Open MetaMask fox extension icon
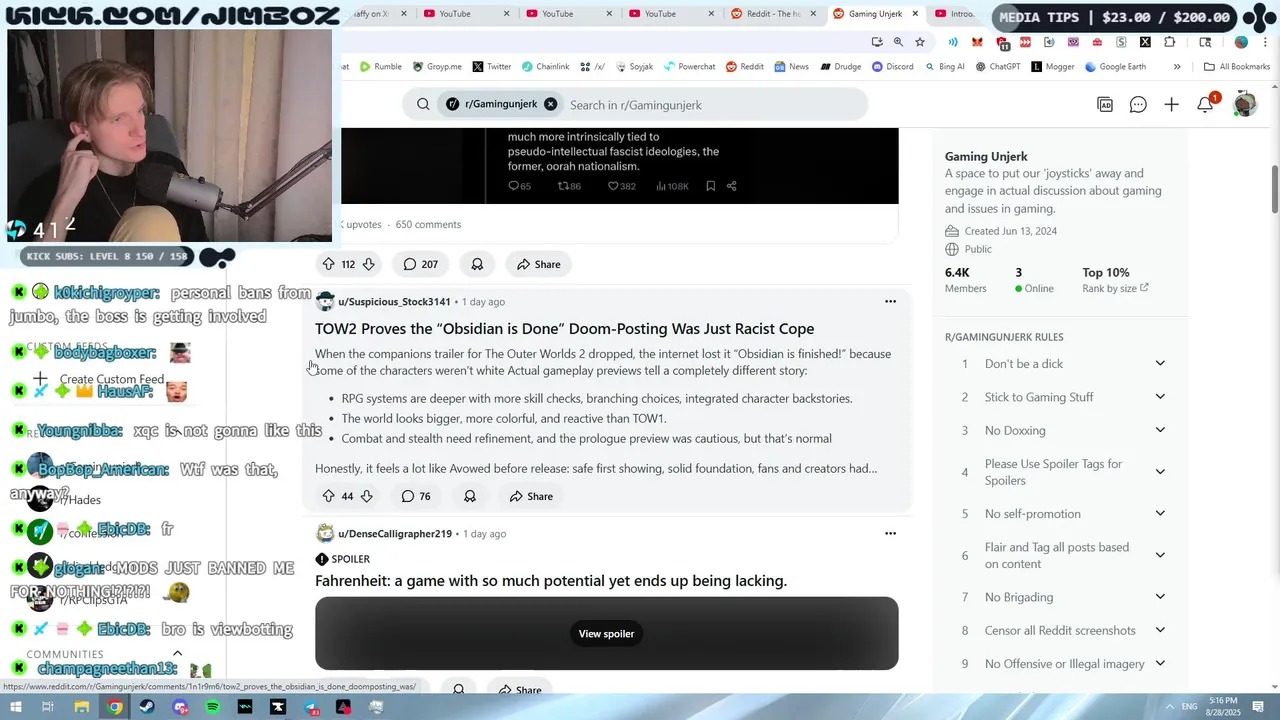Image resolution: width=1280 pixels, height=720 pixels. pyautogui.click(x=977, y=42)
